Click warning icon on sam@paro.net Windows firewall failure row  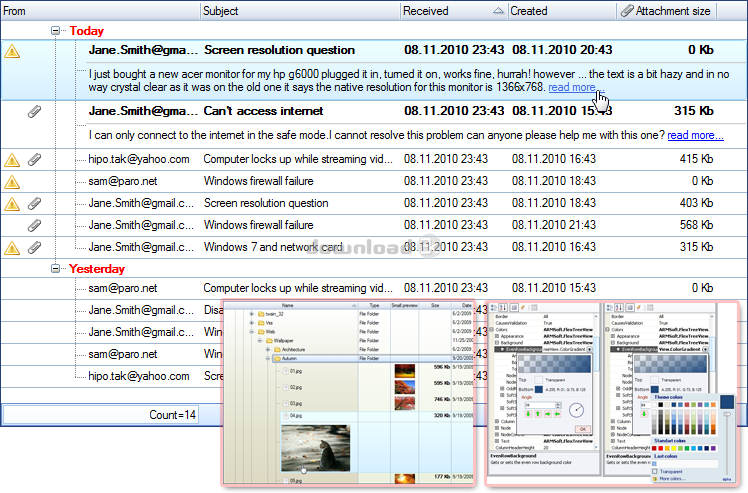point(12,181)
